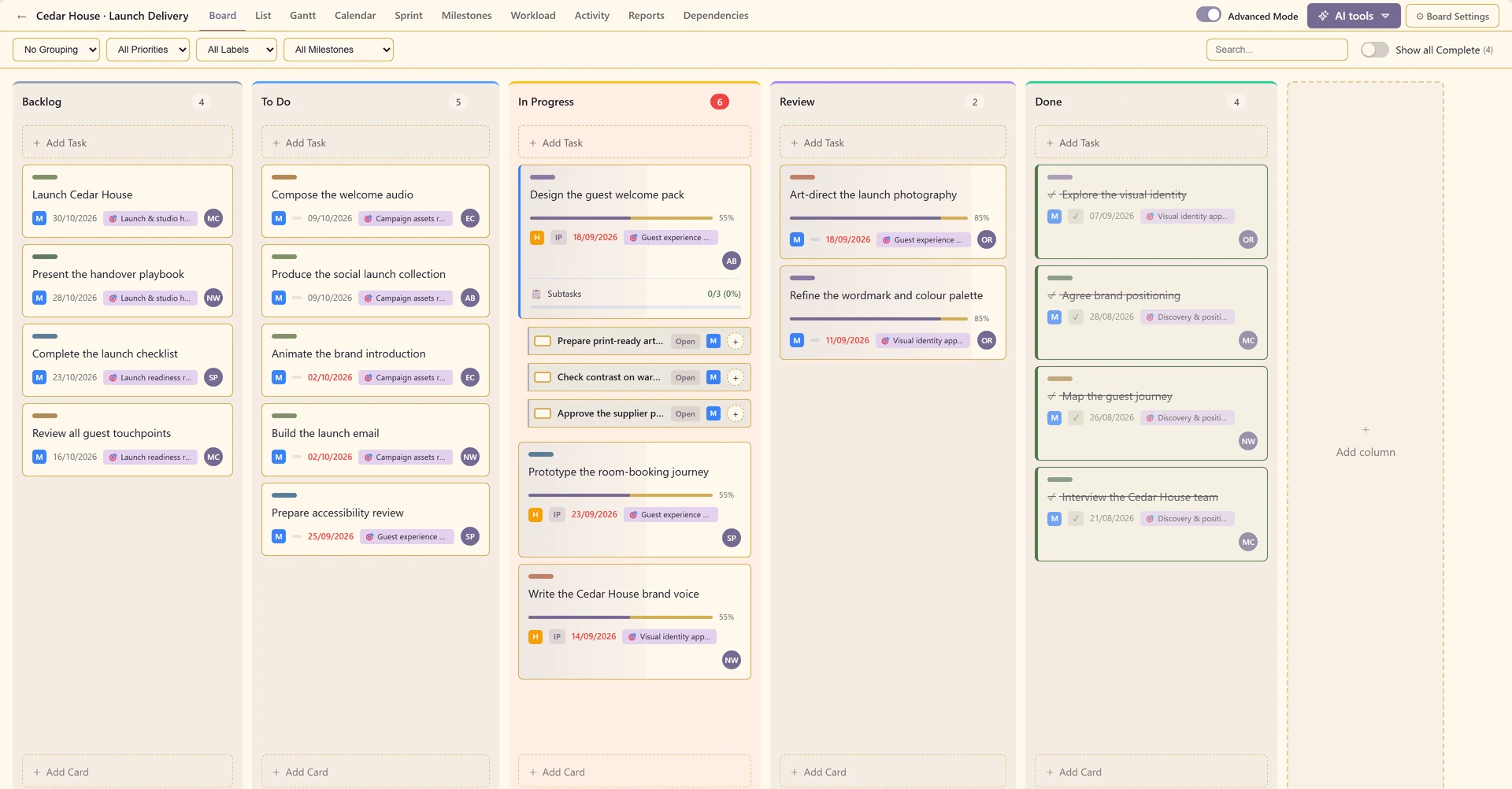Open the AI tools dropdown menu

point(1354,16)
